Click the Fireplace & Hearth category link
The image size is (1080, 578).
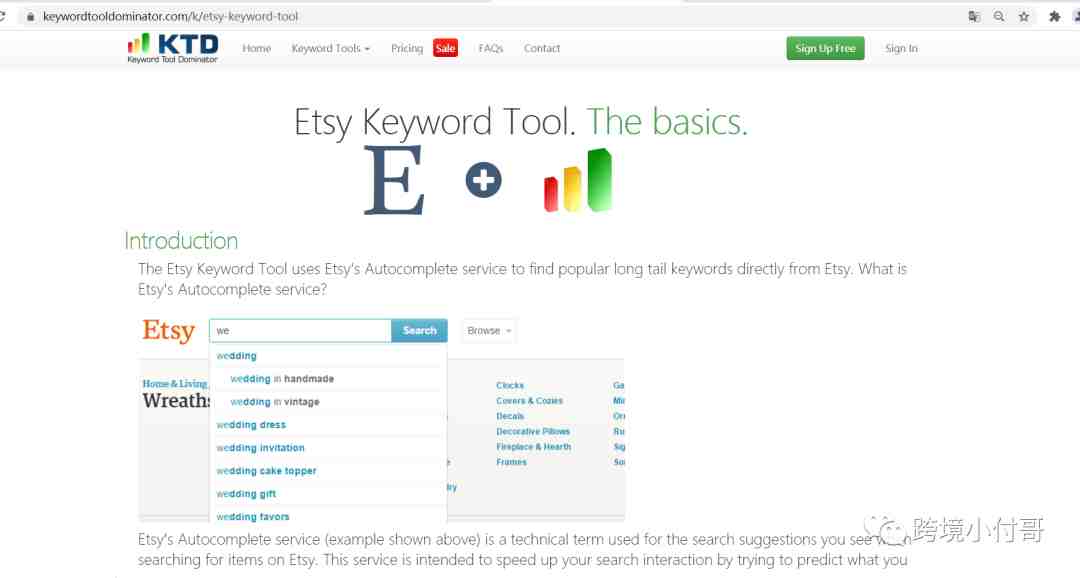click(x=533, y=446)
